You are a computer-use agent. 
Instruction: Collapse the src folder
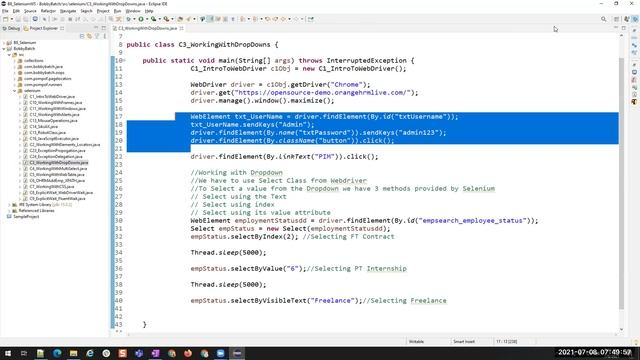point(9,55)
